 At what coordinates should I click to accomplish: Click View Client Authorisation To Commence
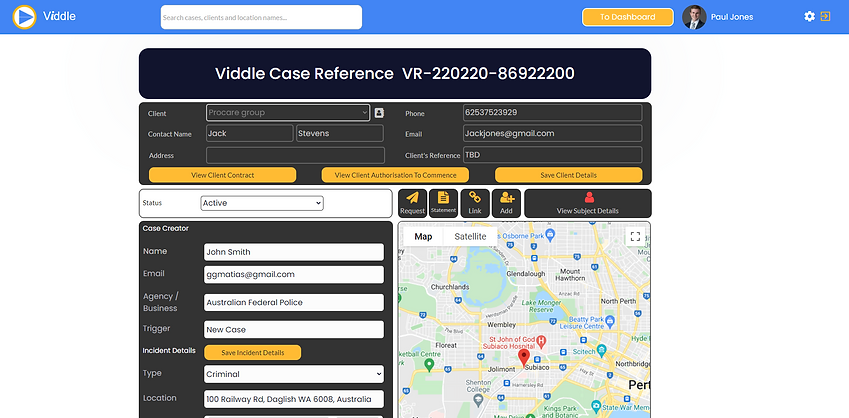pyautogui.click(x=395, y=175)
